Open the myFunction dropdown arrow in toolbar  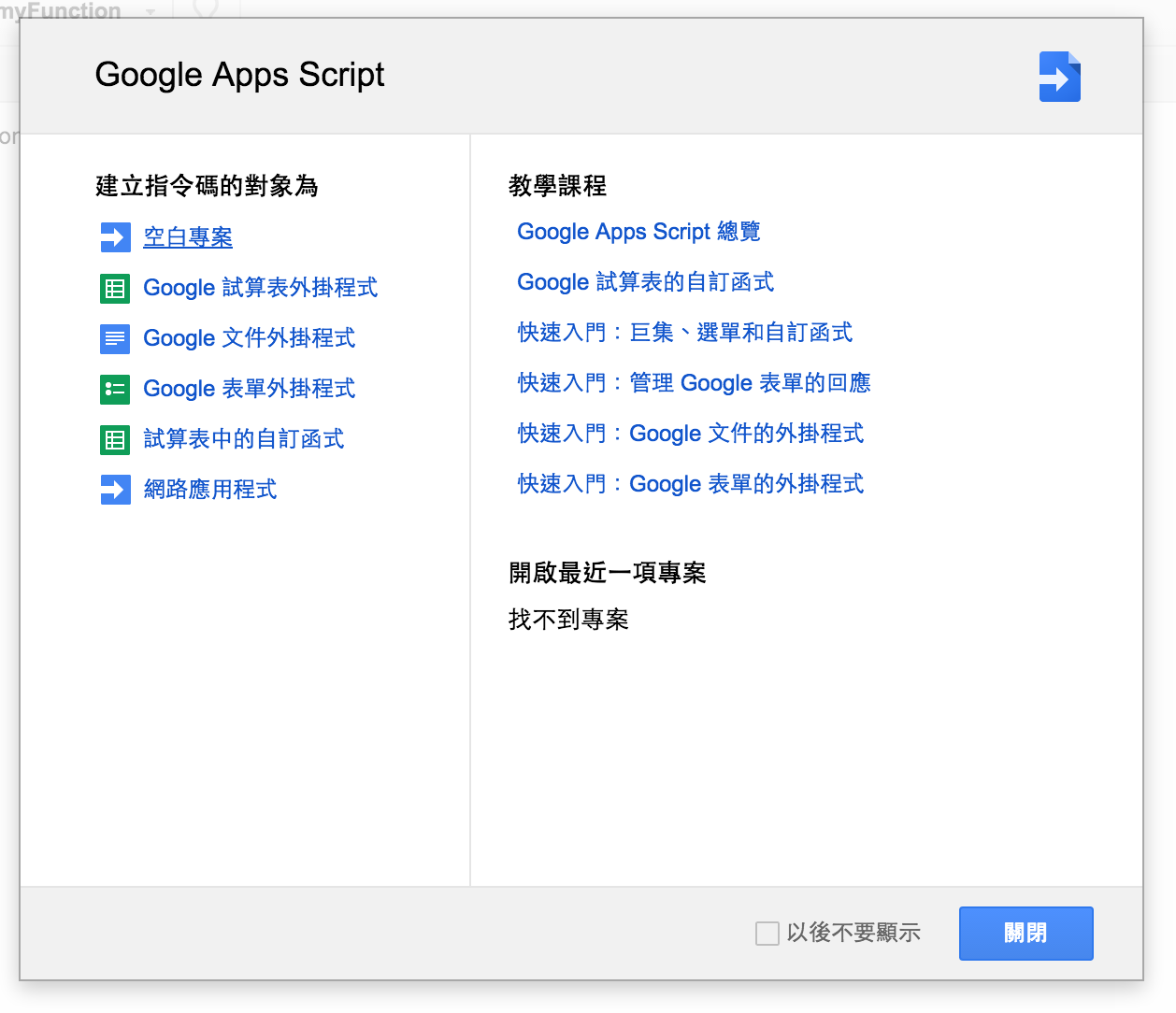coord(151,12)
